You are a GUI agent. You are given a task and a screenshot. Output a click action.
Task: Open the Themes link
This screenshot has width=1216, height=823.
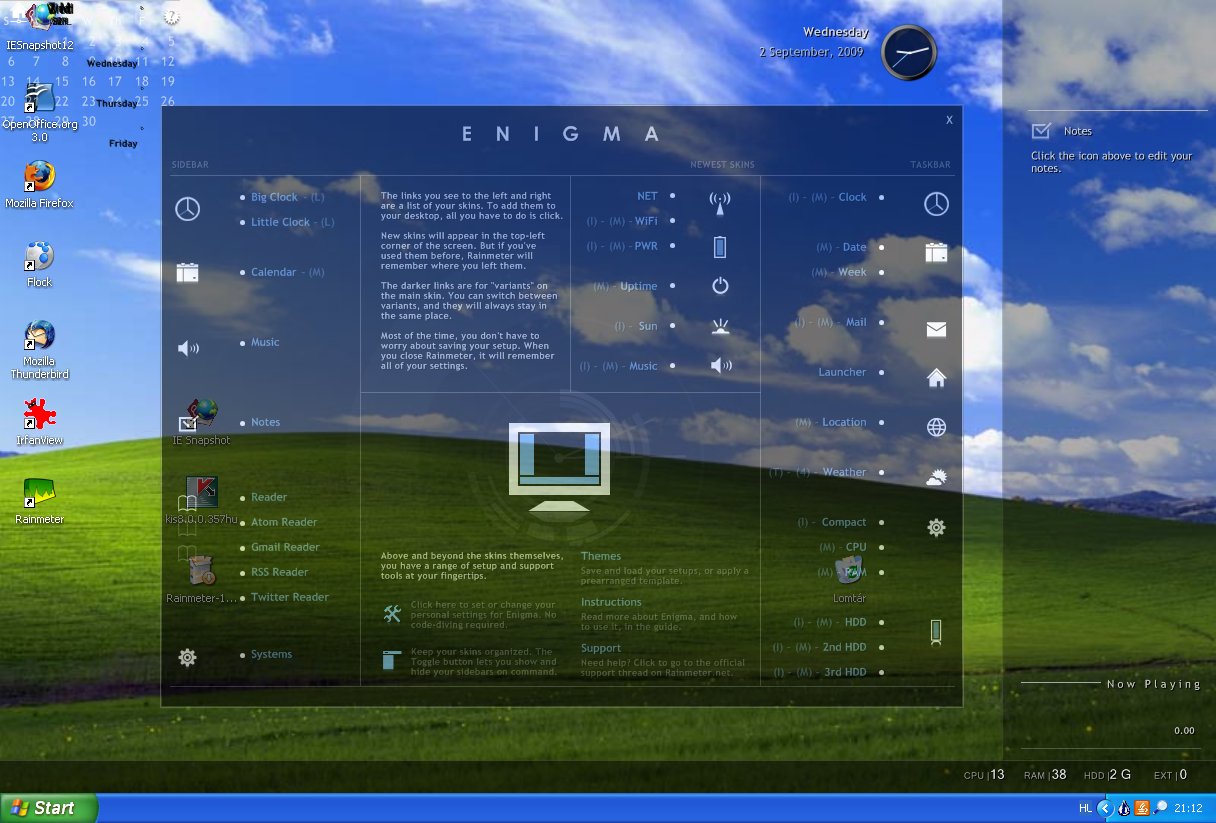601,556
